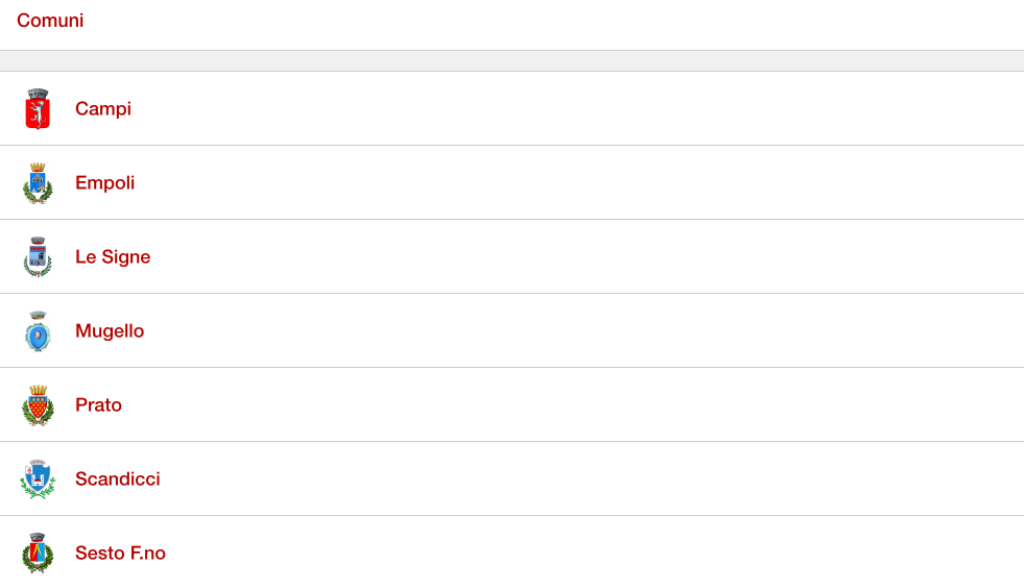Click the Scandicci blue shield crest icon
The image size is (1024, 576).
(x=38, y=479)
